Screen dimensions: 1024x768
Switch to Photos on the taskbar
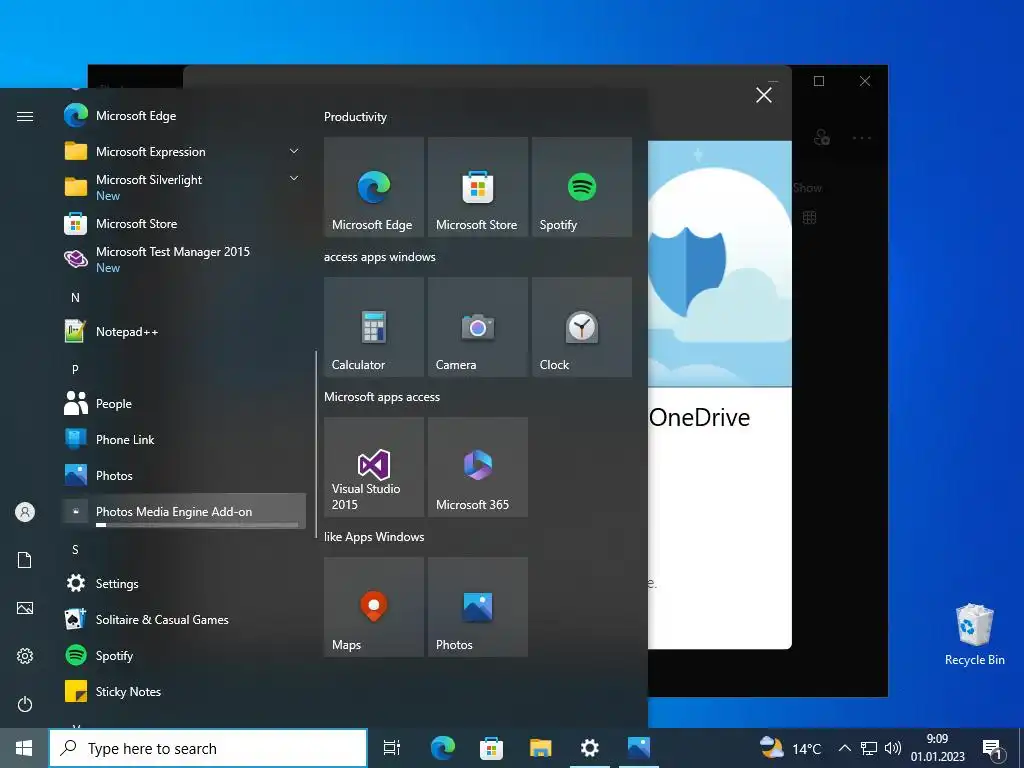pos(639,748)
